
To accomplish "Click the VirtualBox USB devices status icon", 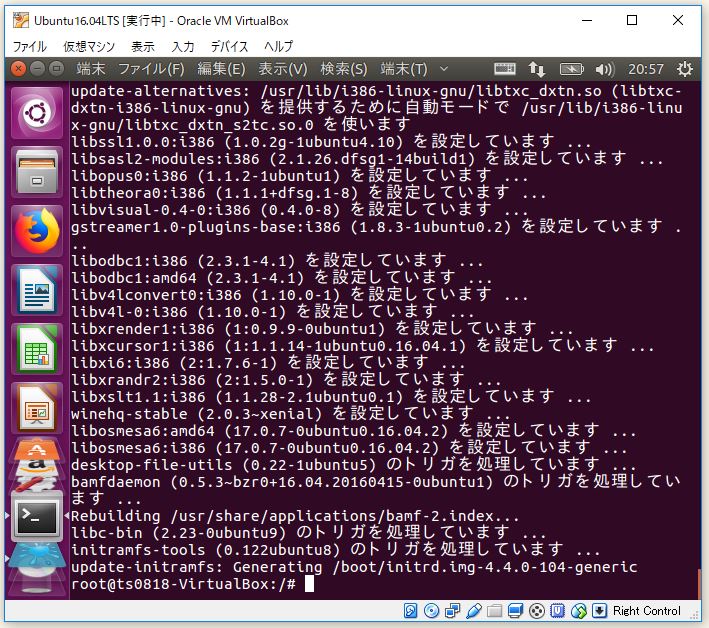I will (x=473, y=611).
